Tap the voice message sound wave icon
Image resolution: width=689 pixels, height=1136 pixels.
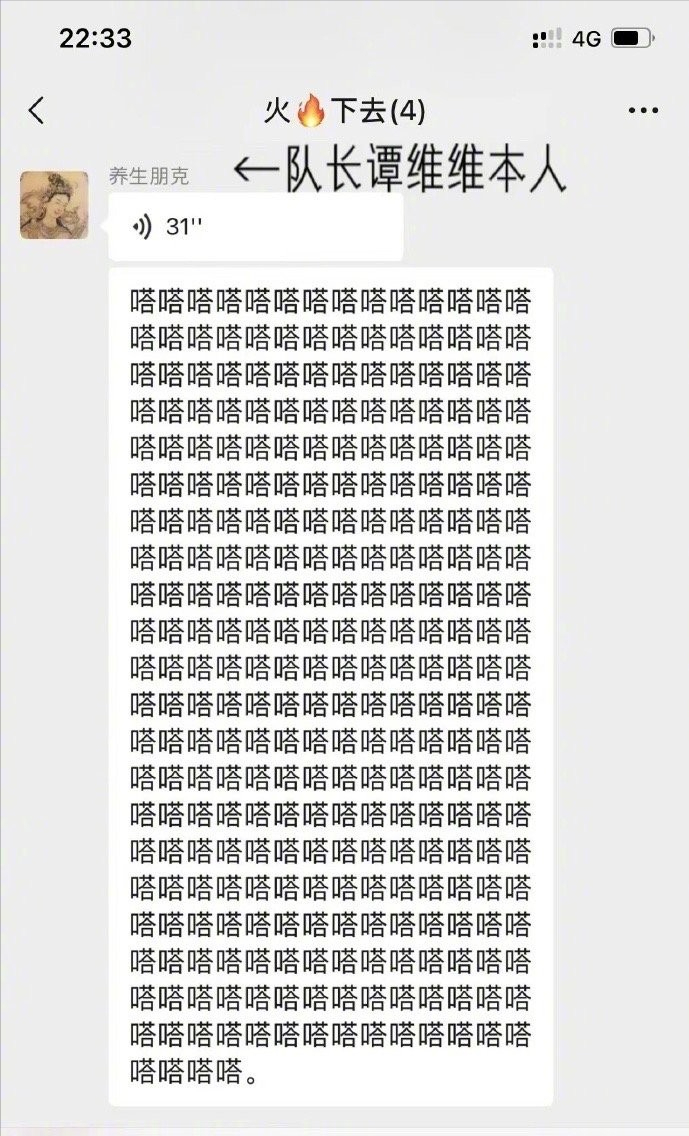click(x=142, y=227)
